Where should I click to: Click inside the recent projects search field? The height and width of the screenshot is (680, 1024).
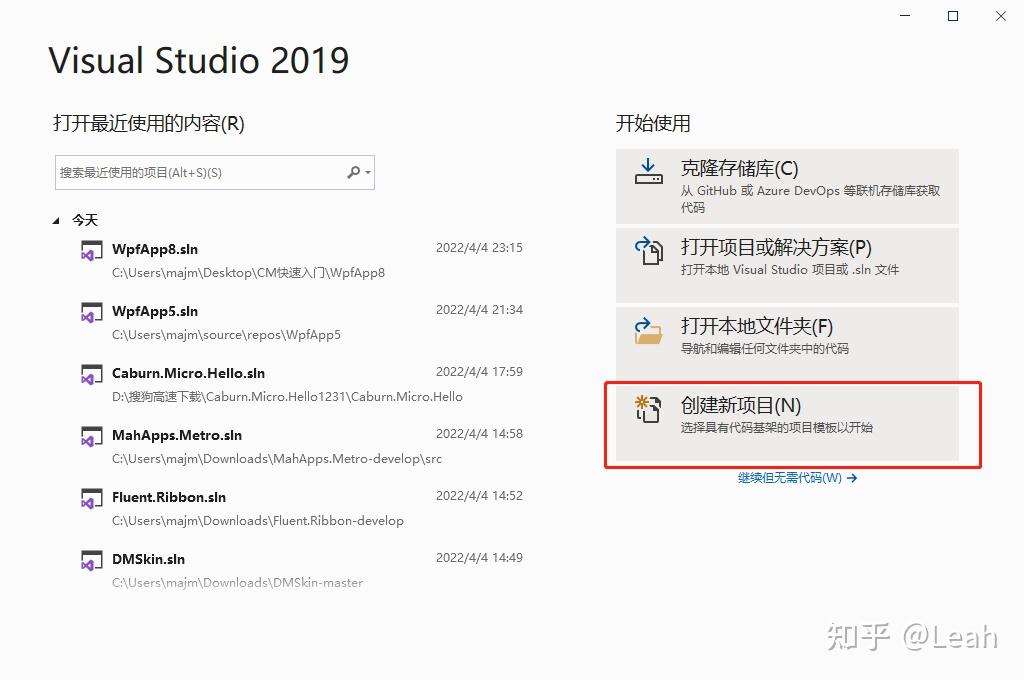click(200, 172)
